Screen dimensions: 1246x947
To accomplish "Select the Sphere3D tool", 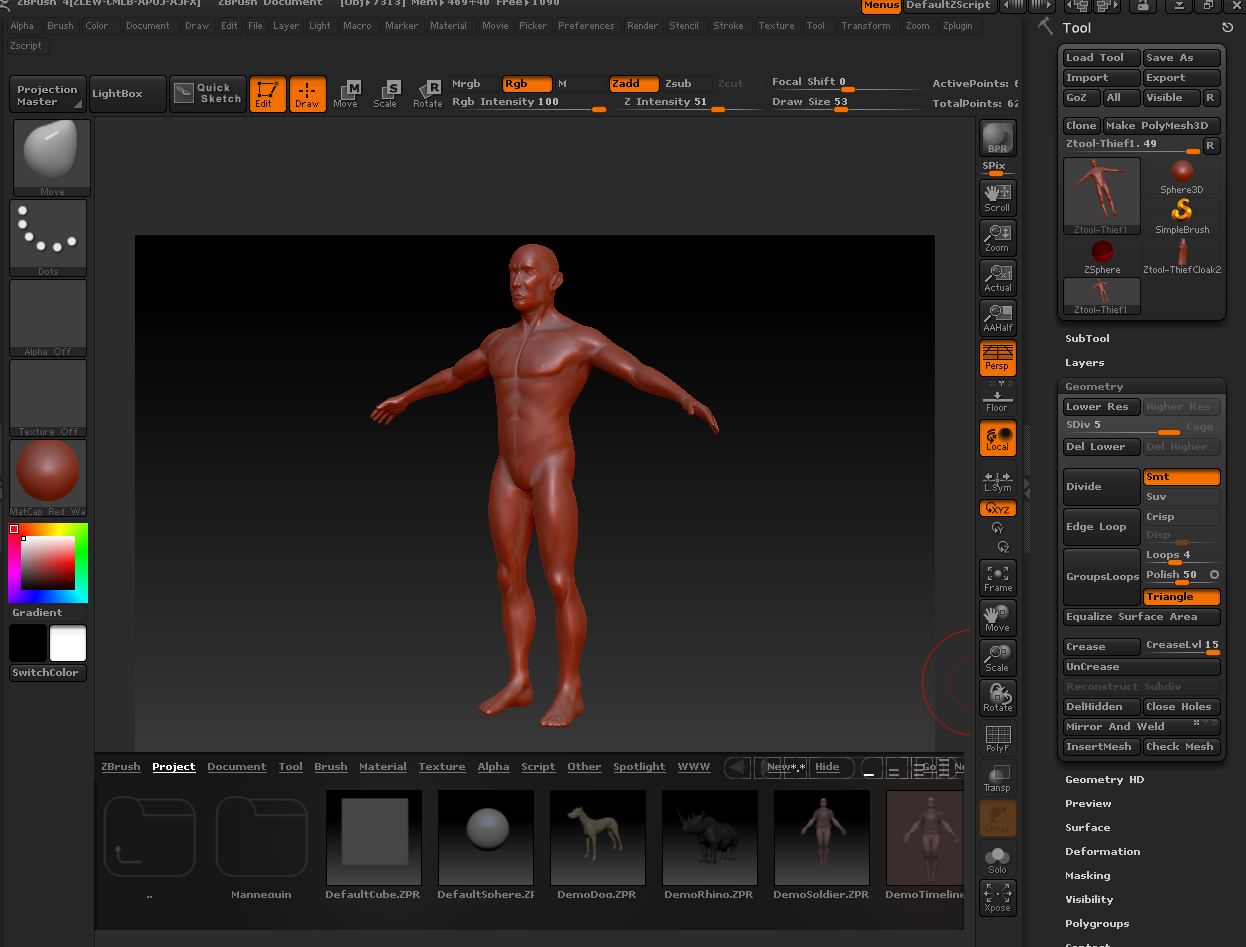I will tap(1182, 176).
